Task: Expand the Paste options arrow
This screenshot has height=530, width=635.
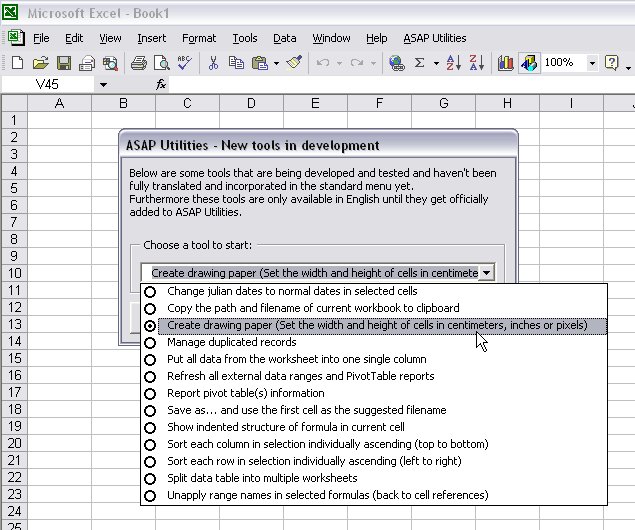Action: [x=276, y=63]
